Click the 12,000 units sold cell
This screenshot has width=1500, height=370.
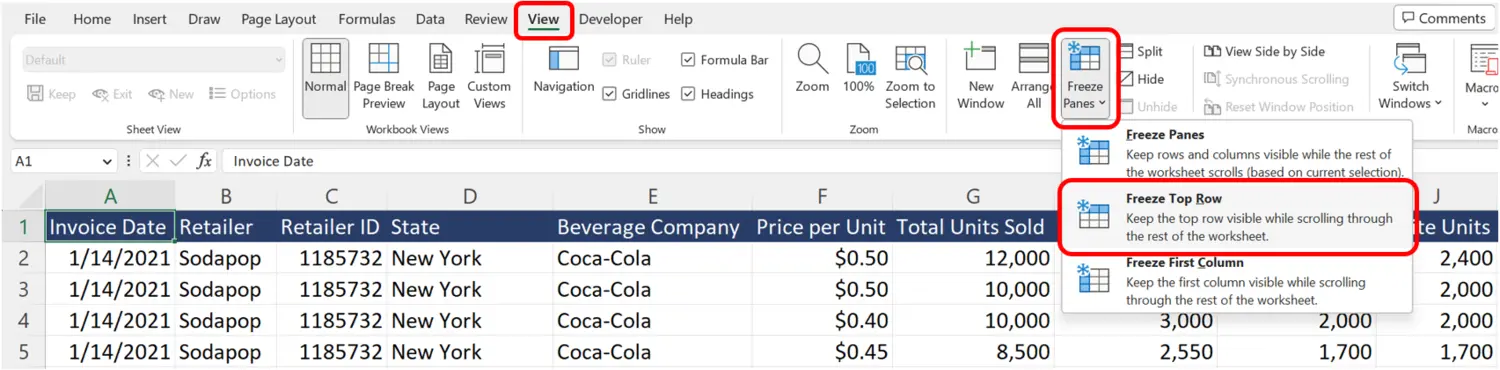[973, 258]
